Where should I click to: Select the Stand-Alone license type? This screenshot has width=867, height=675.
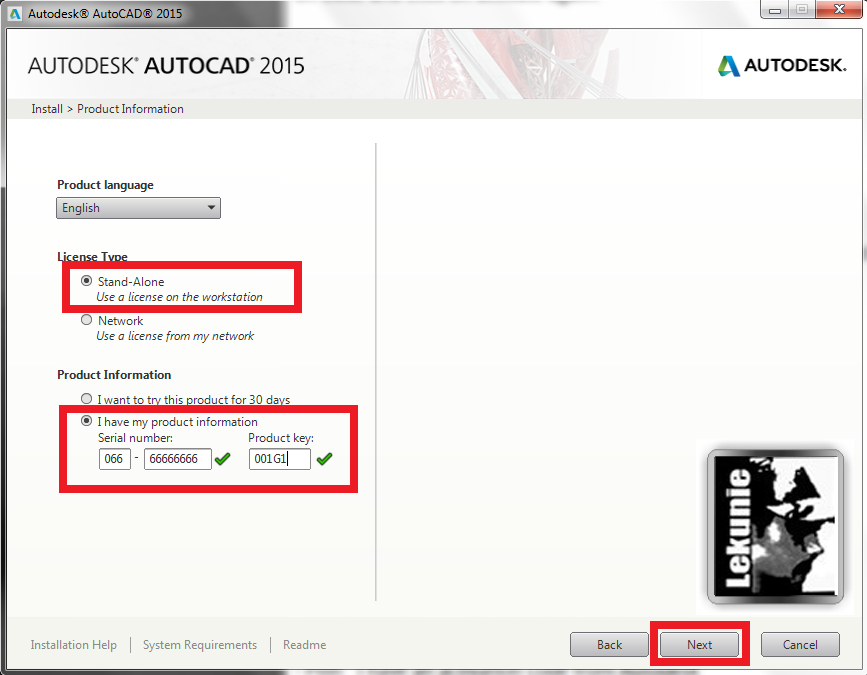(x=87, y=282)
